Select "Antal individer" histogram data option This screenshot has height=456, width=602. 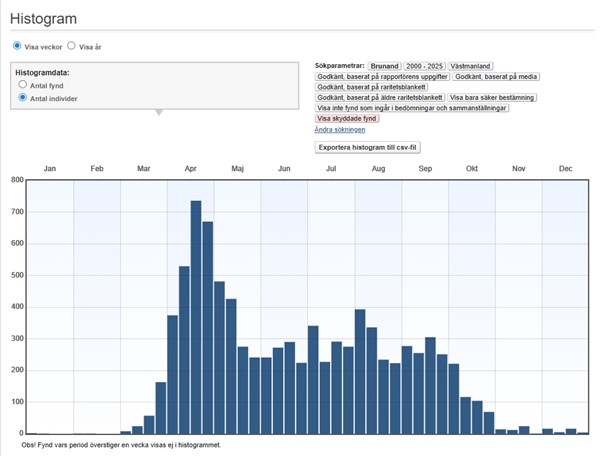click(x=23, y=98)
